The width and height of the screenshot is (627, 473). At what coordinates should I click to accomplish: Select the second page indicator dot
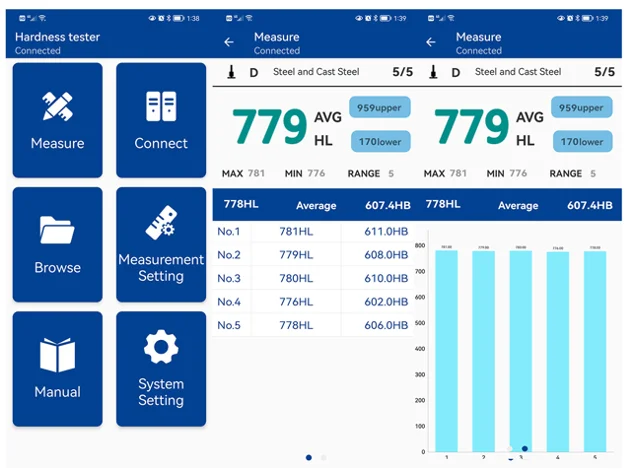click(323, 457)
